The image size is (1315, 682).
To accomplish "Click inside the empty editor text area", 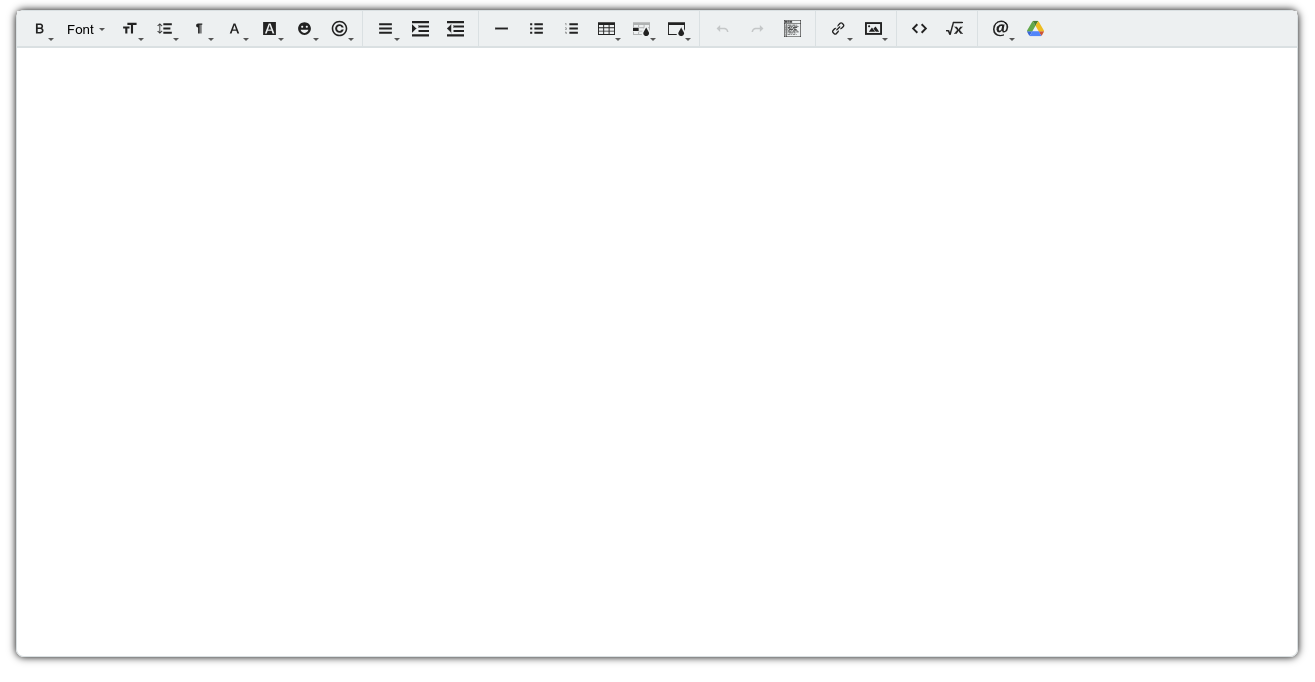I will click(657, 352).
